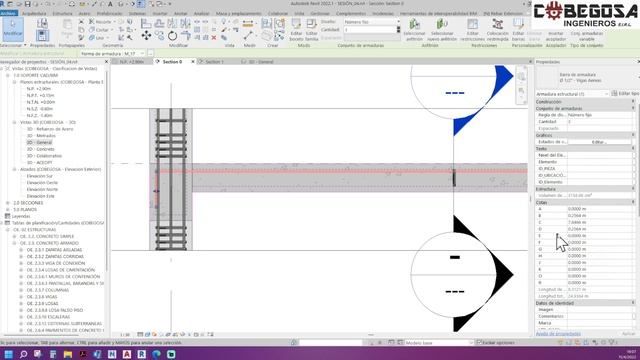This screenshot has width=640, height=360.
Task: Click Editar restricciones icon
Action: (x=472, y=30)
